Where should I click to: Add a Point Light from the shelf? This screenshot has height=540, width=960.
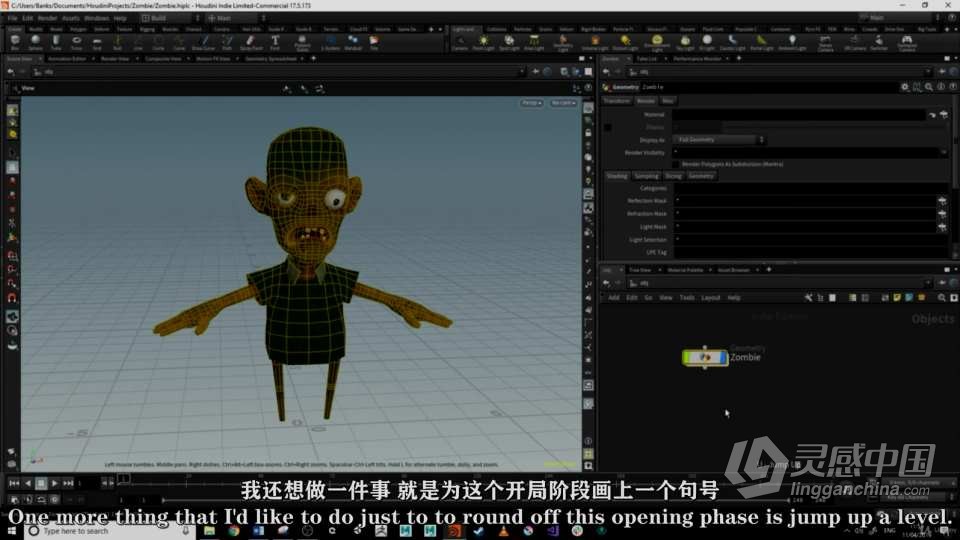tap(483, 42)
